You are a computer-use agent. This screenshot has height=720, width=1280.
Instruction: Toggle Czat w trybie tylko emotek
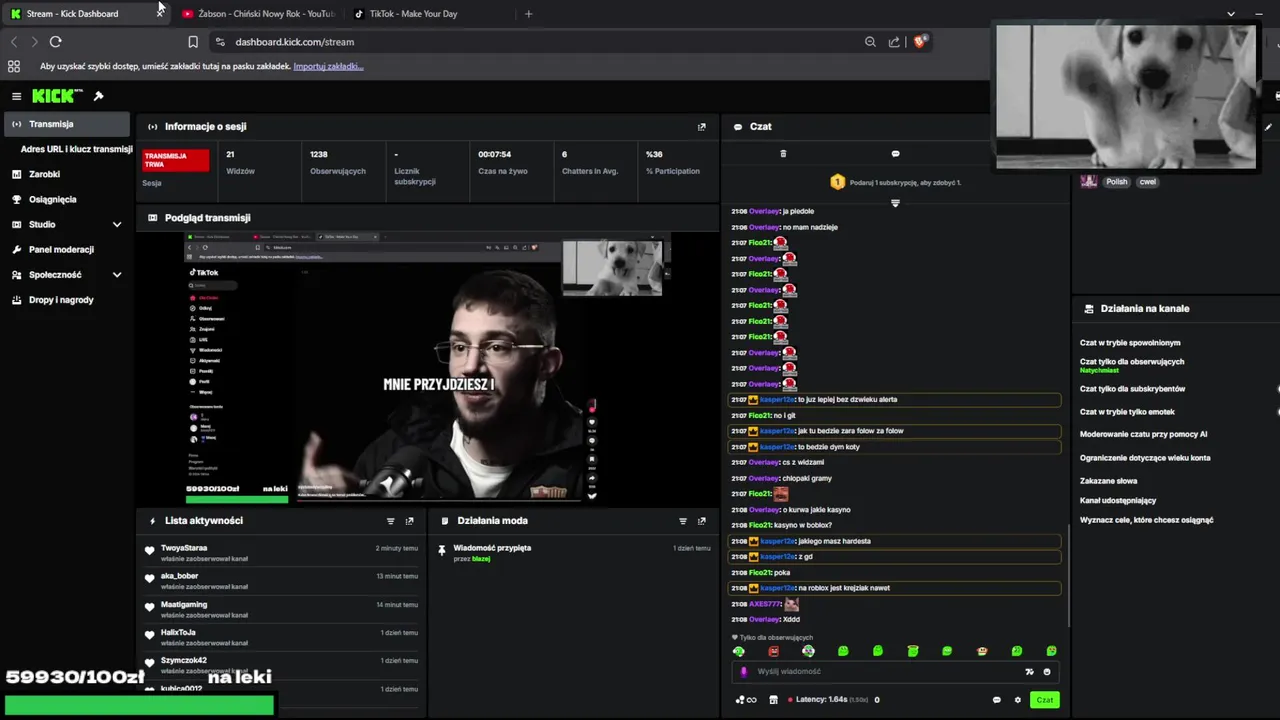[x=1127, y=412]
